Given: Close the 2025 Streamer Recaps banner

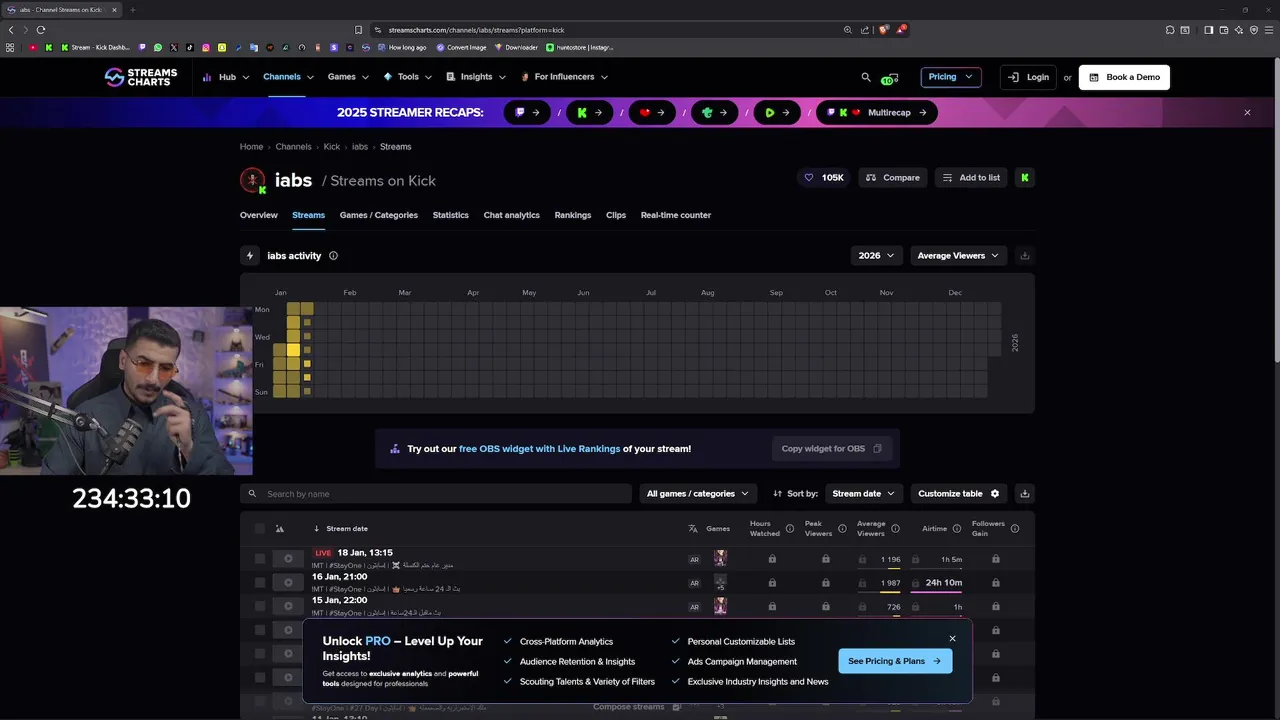Looking at the screenshot, I should click(x=1247, y=113).
